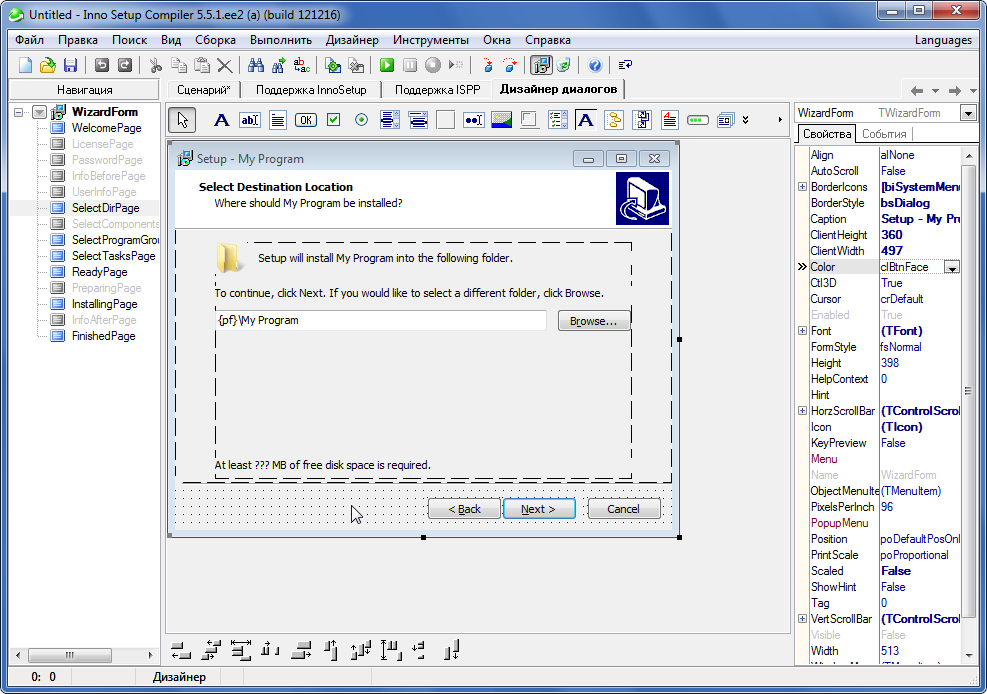Open the Color property value dropdown
Image resolution: width=987 pixels, height=694 pixels.
(x=952, y=267)
